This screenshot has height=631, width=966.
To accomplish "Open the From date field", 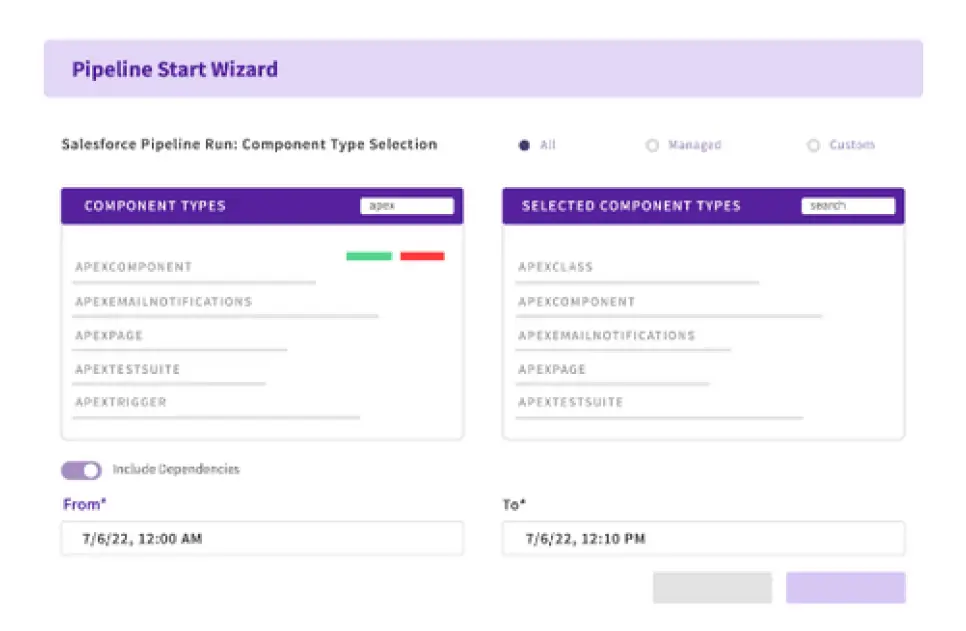I will pyautogui.click(x=262, y=538).
